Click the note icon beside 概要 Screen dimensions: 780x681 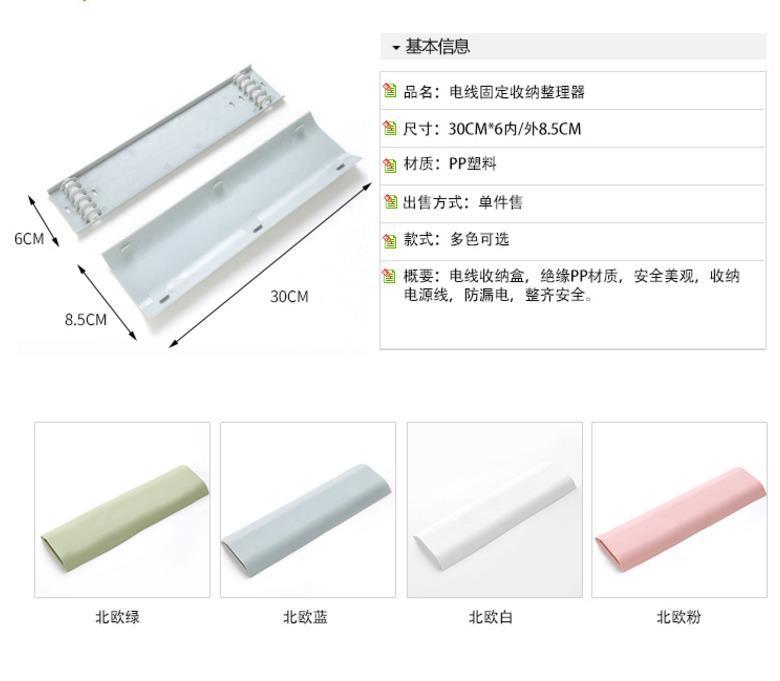pyautogui.click(x=390, y=276)
